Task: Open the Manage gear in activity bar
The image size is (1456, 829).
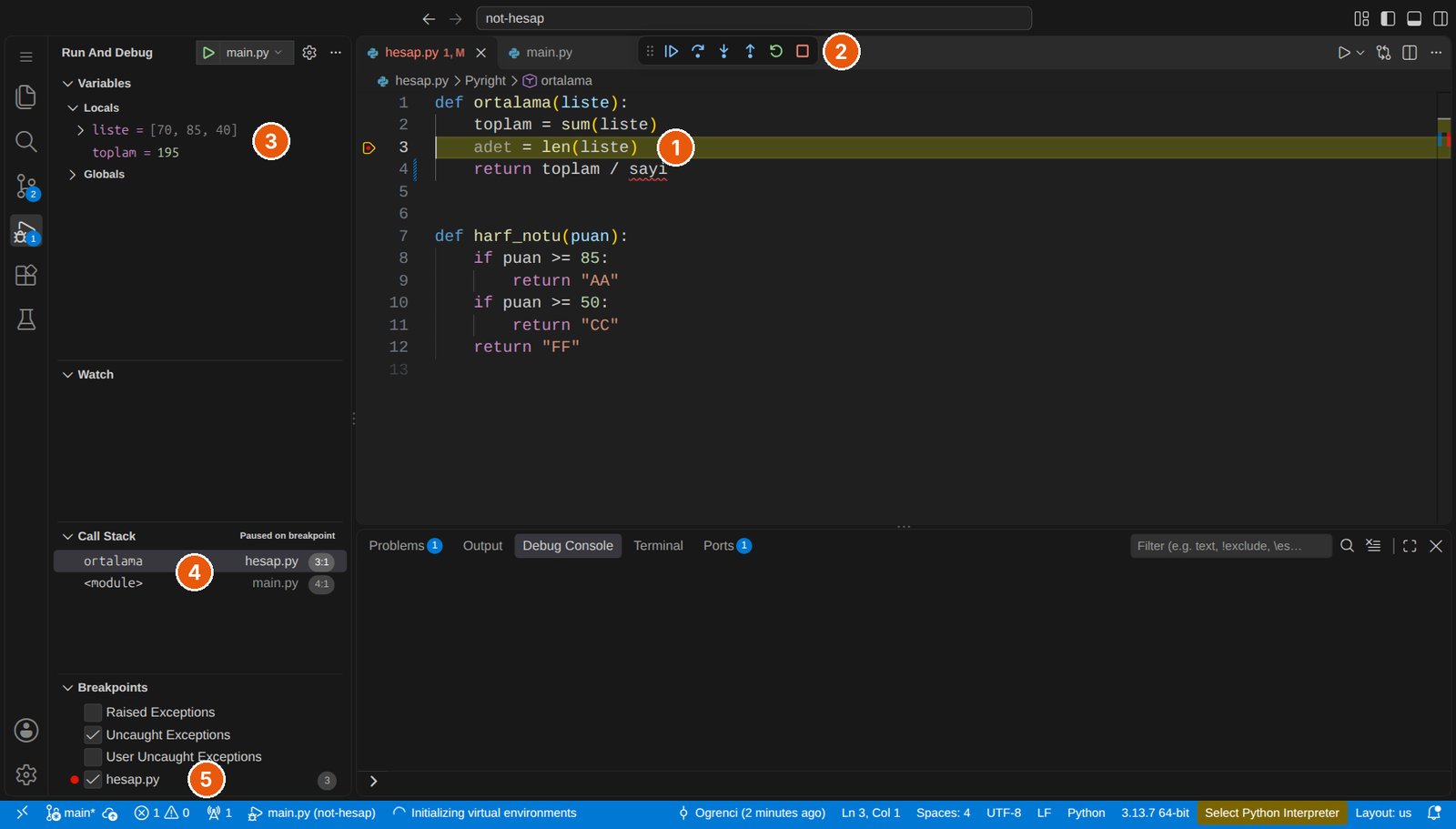Action: tap(26, 774)
